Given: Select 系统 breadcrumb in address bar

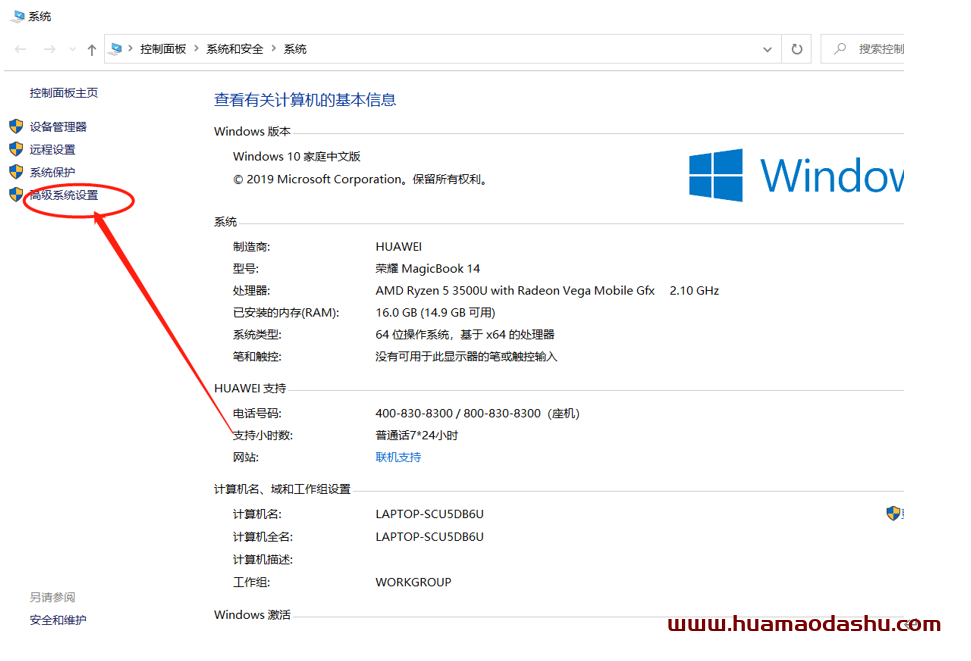Looking at the screenshot, I should pos(295,49).
